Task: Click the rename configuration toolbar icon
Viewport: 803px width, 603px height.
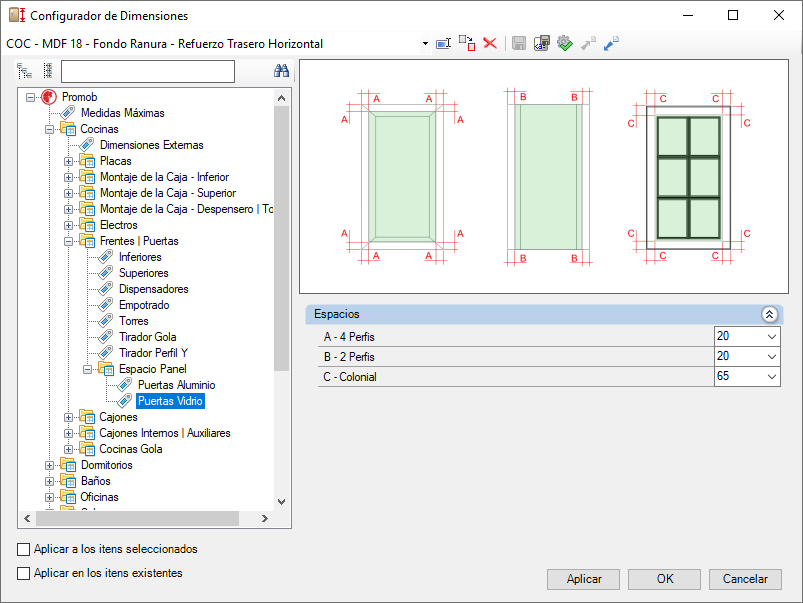Action: (x=443, y=44)
